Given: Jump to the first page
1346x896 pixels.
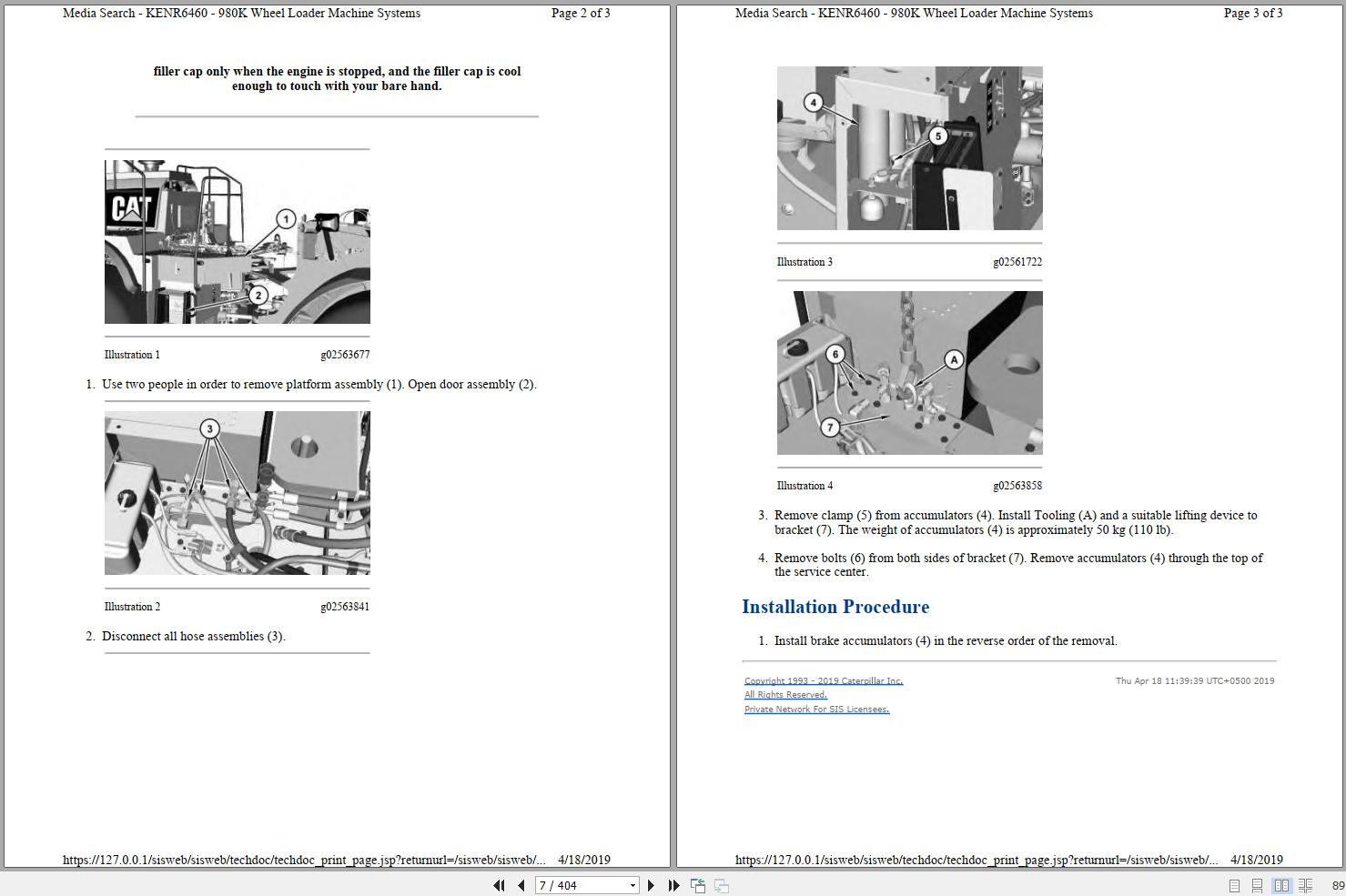Looking at the screenshot, I should pyautogui.click(x=500, y=884).
